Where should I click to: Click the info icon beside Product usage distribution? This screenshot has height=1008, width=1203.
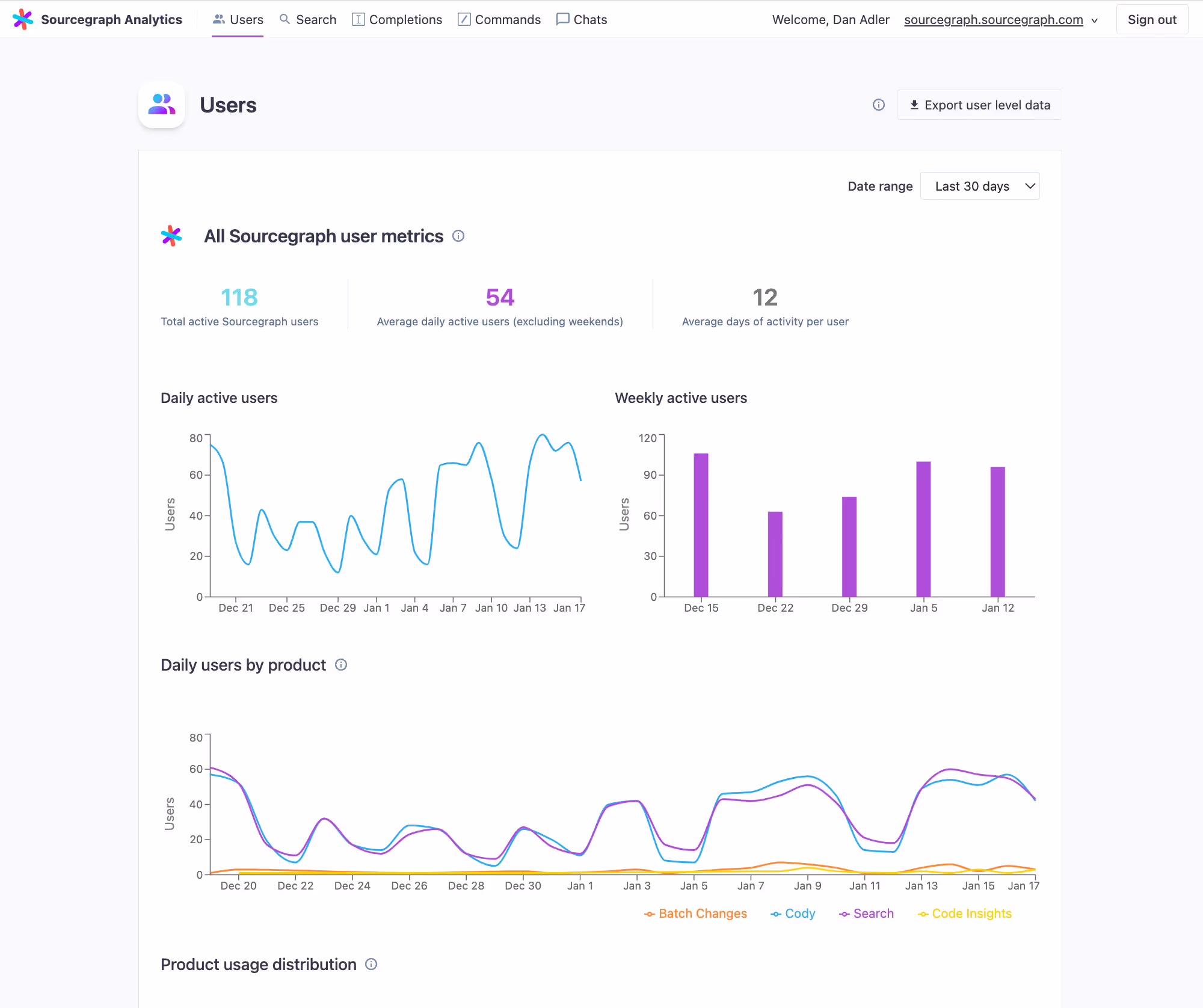coord(371,965)
